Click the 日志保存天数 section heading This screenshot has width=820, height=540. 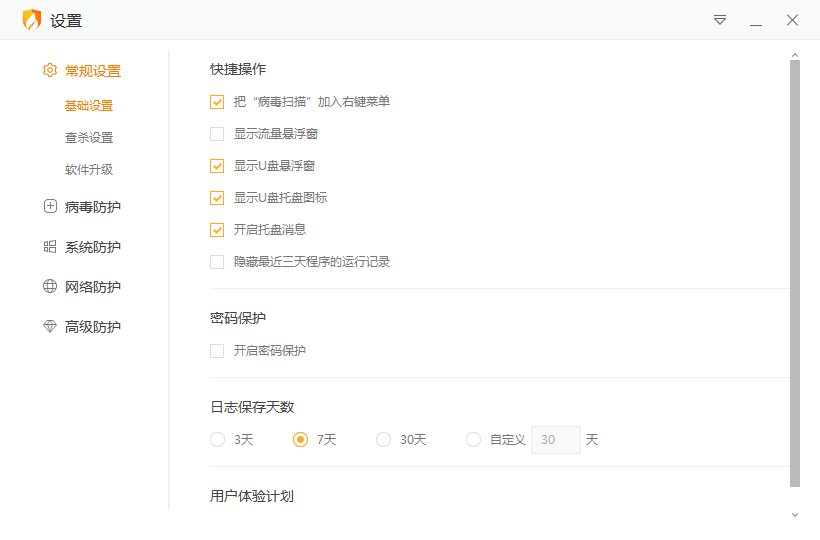point(252,407)
